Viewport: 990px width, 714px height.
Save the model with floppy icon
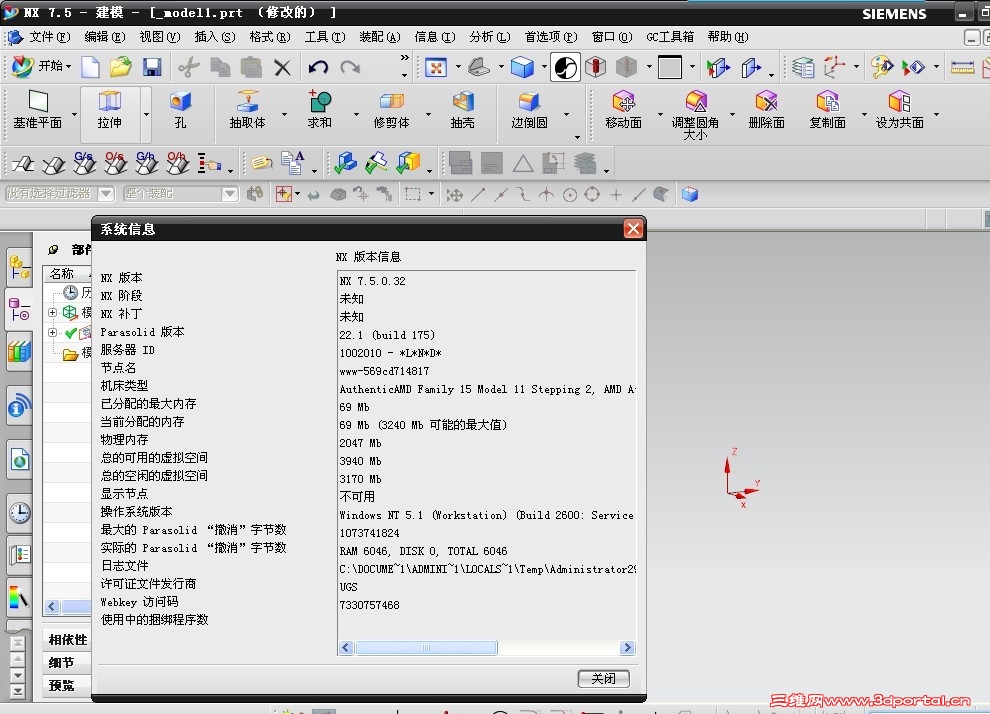click(152, 67)
